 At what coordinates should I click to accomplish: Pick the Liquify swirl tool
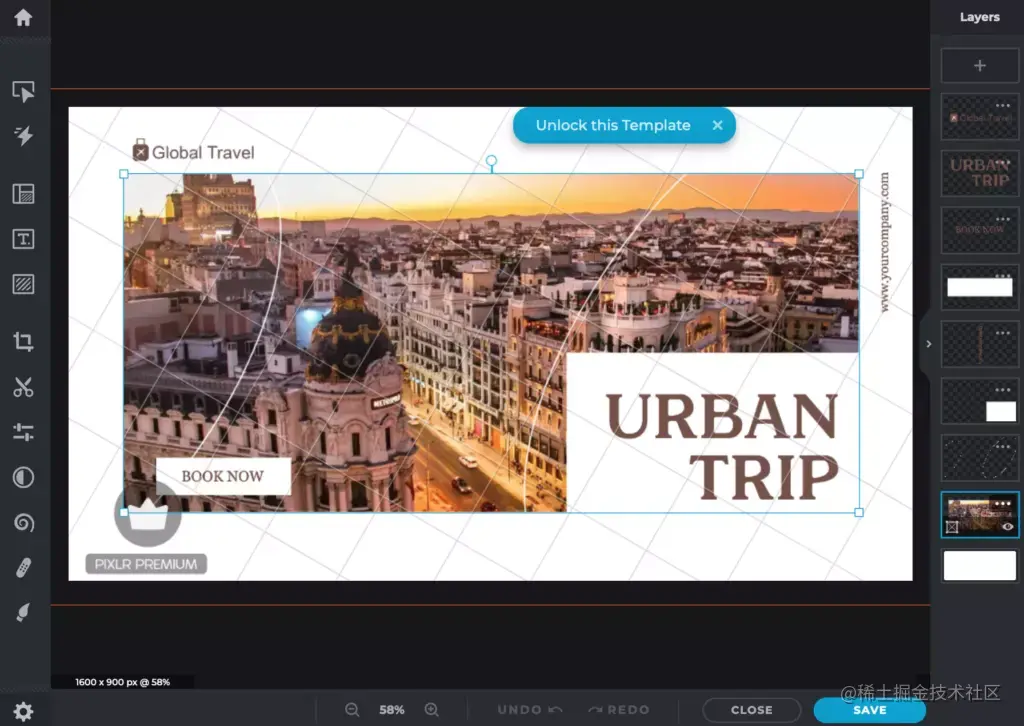[24, 522]
